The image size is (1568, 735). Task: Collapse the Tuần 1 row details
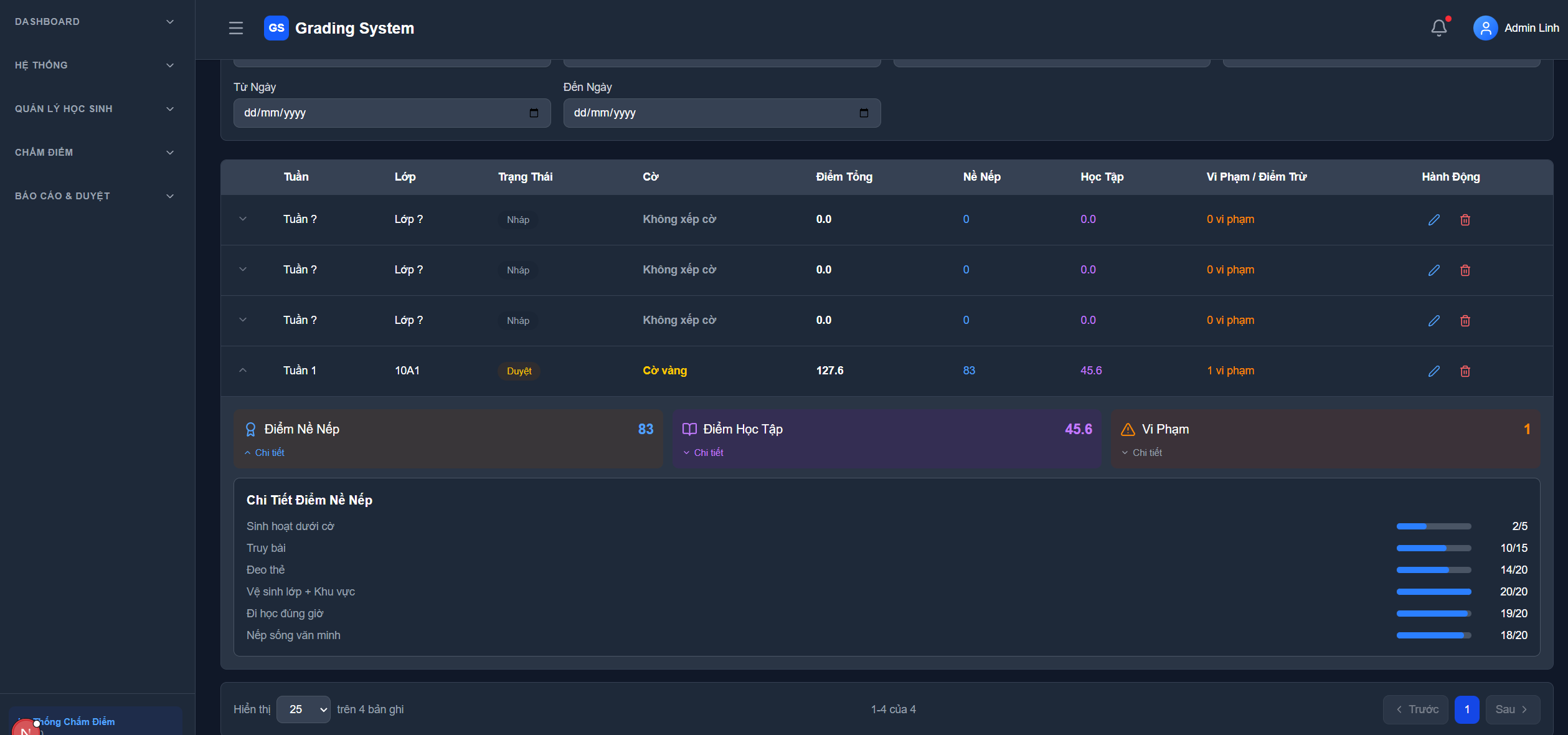coord(243,371)
